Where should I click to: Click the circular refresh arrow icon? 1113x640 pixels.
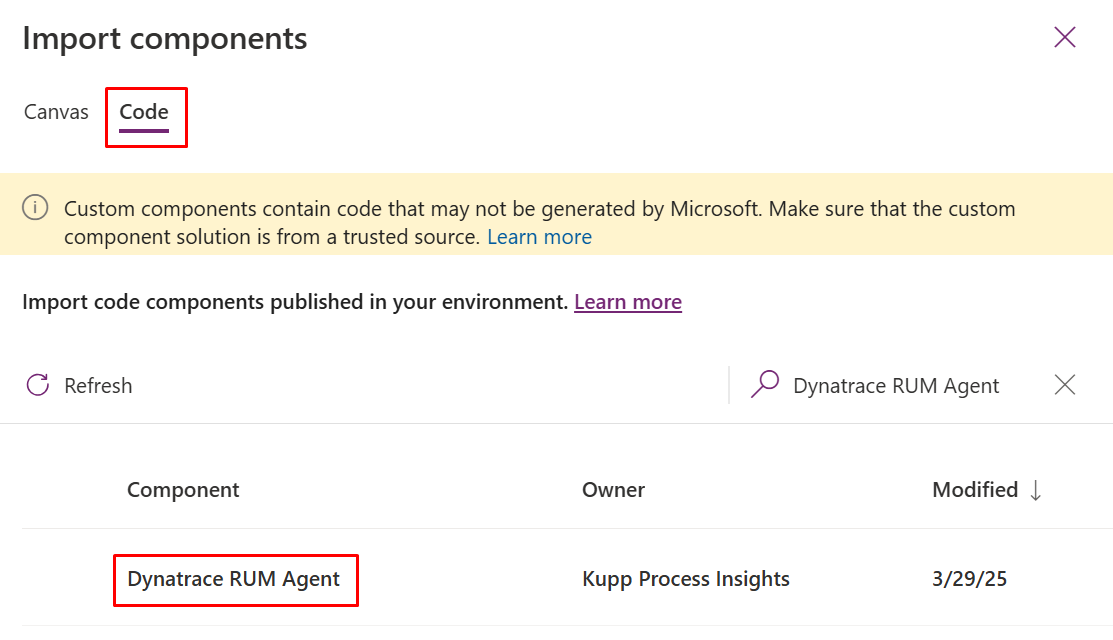[38, 385]
